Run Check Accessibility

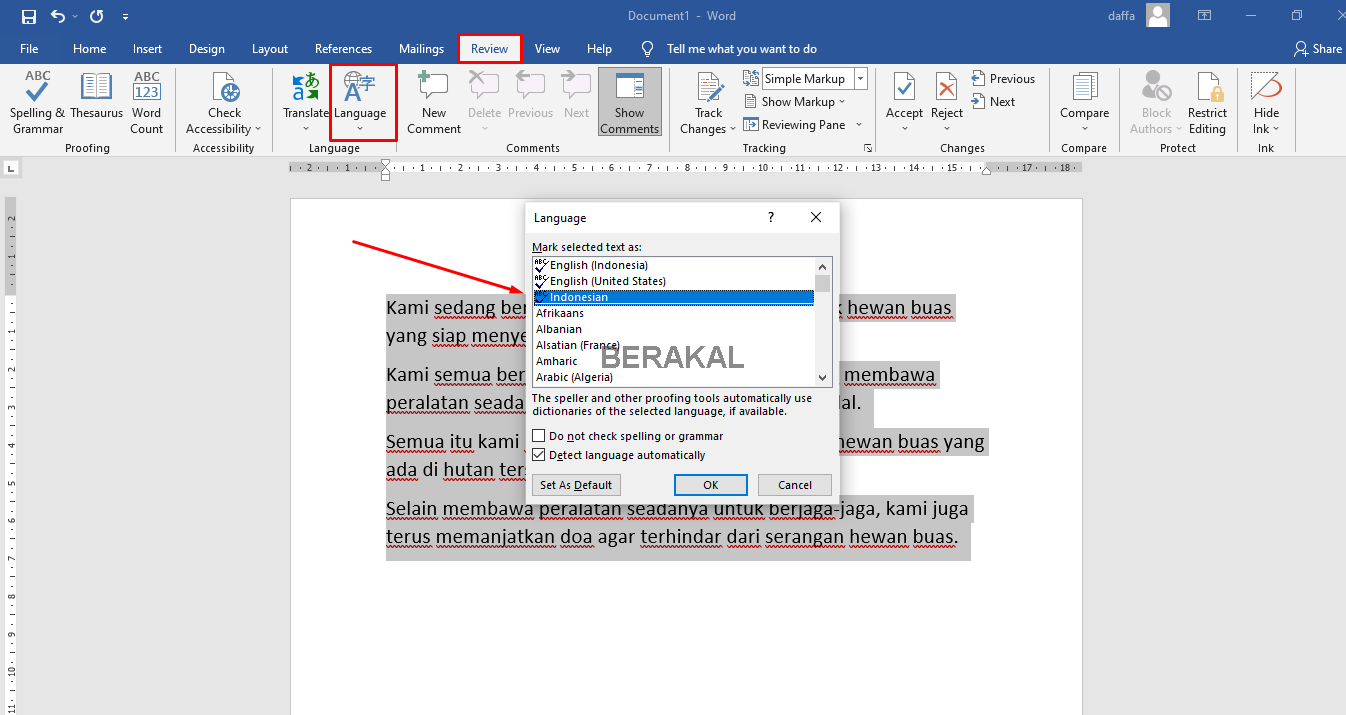pos(223,103)
